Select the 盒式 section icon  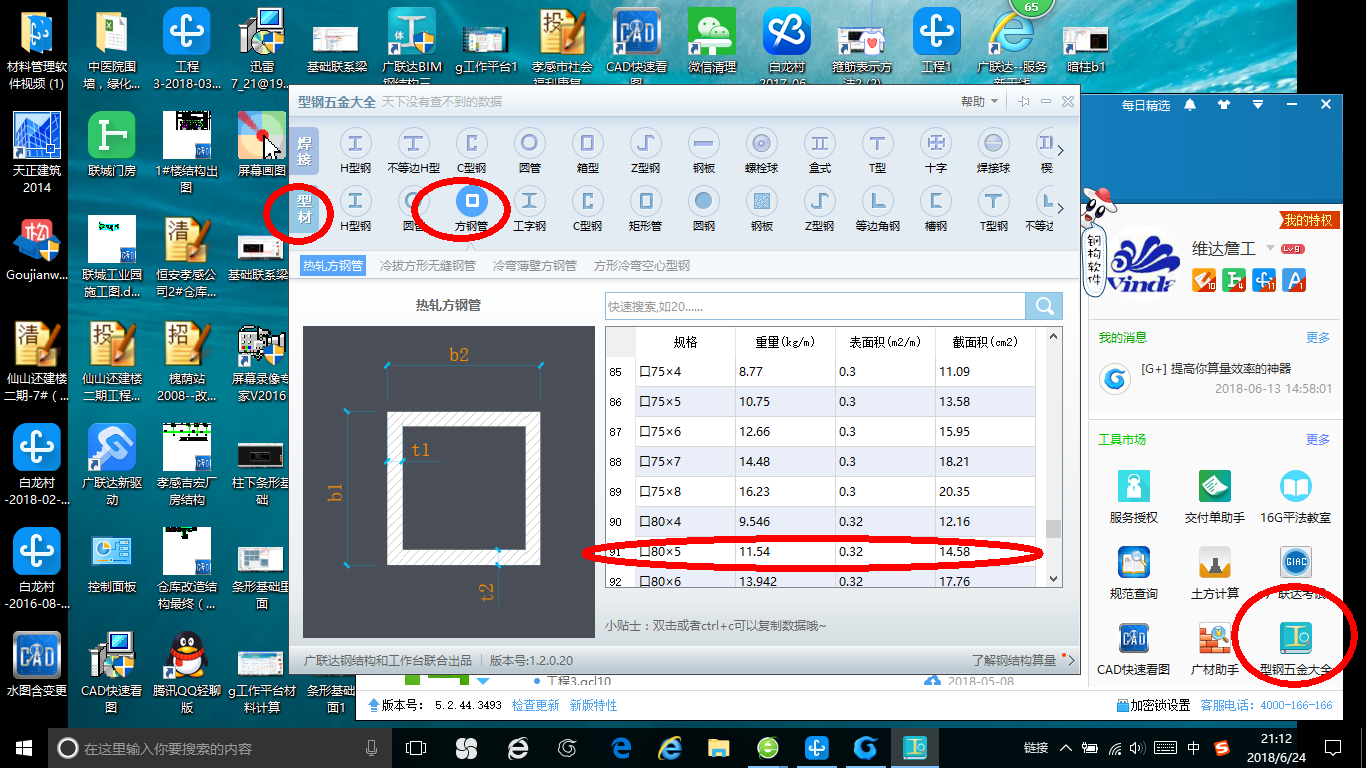(820, 151)
